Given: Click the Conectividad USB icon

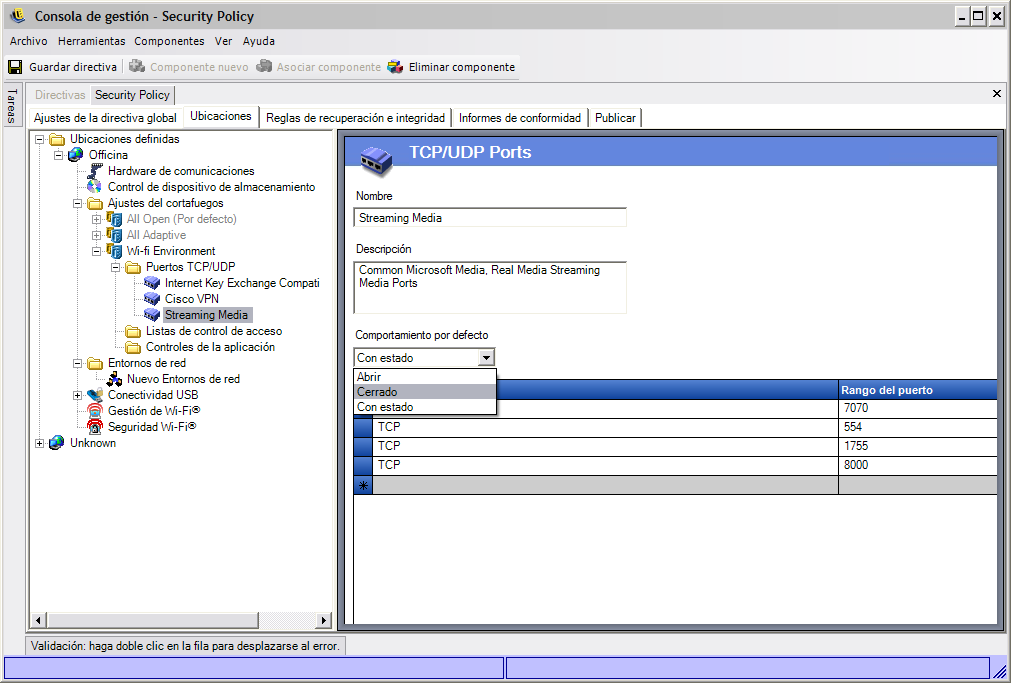Looking at the screenshot, I should [95, 395].
